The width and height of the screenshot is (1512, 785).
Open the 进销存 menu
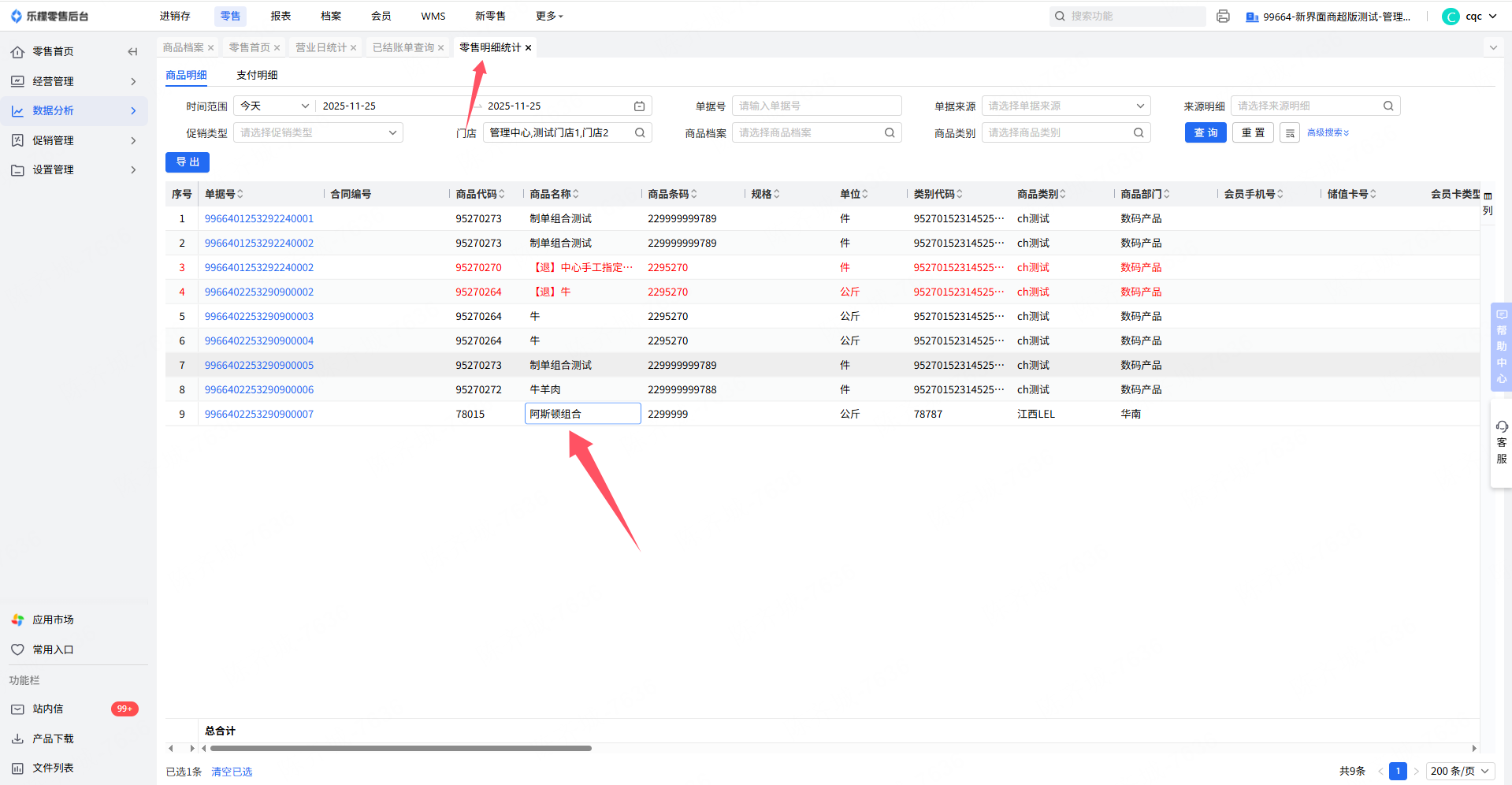(x=175, y=17)
